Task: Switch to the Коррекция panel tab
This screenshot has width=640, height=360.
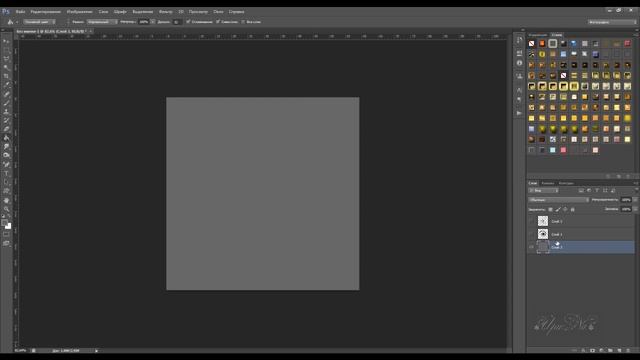Action: [x=538, y=35]
